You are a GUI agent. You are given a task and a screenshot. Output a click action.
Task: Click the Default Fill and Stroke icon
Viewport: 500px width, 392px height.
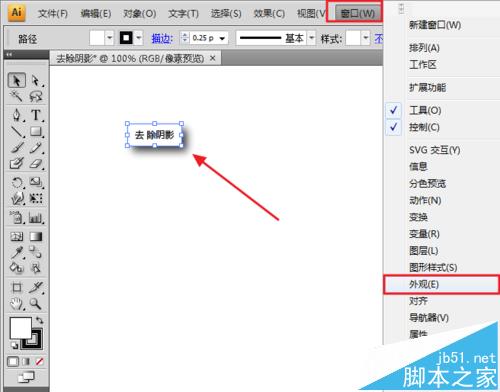tap(14, 345)
